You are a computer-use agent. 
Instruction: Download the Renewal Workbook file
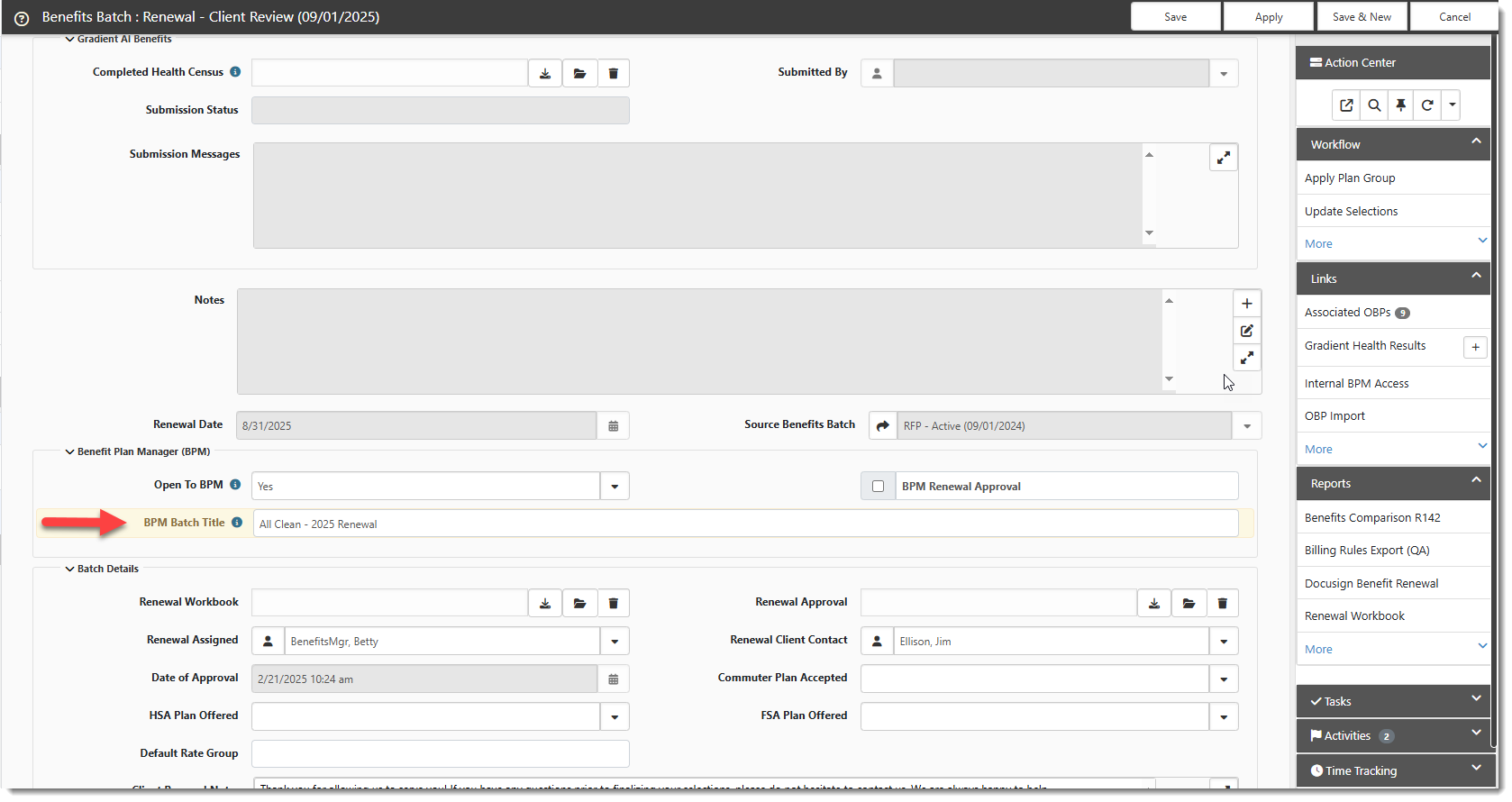tap(544, 603)
